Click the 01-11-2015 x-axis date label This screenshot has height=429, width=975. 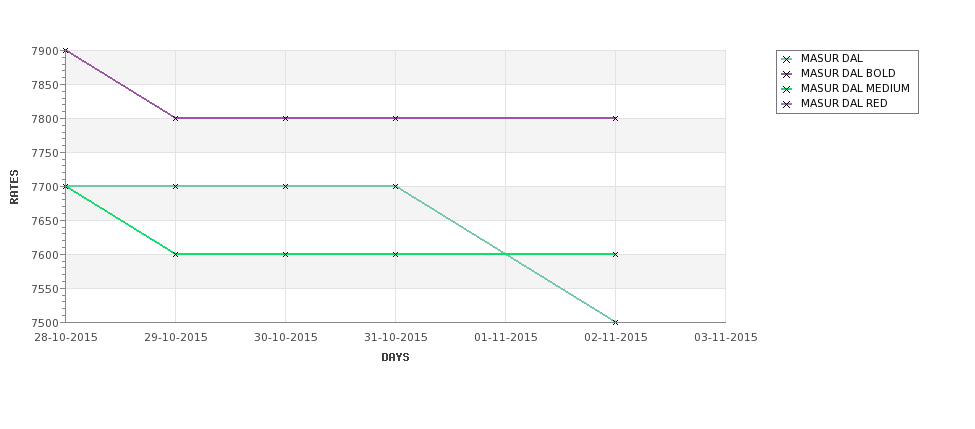point(506,338)
